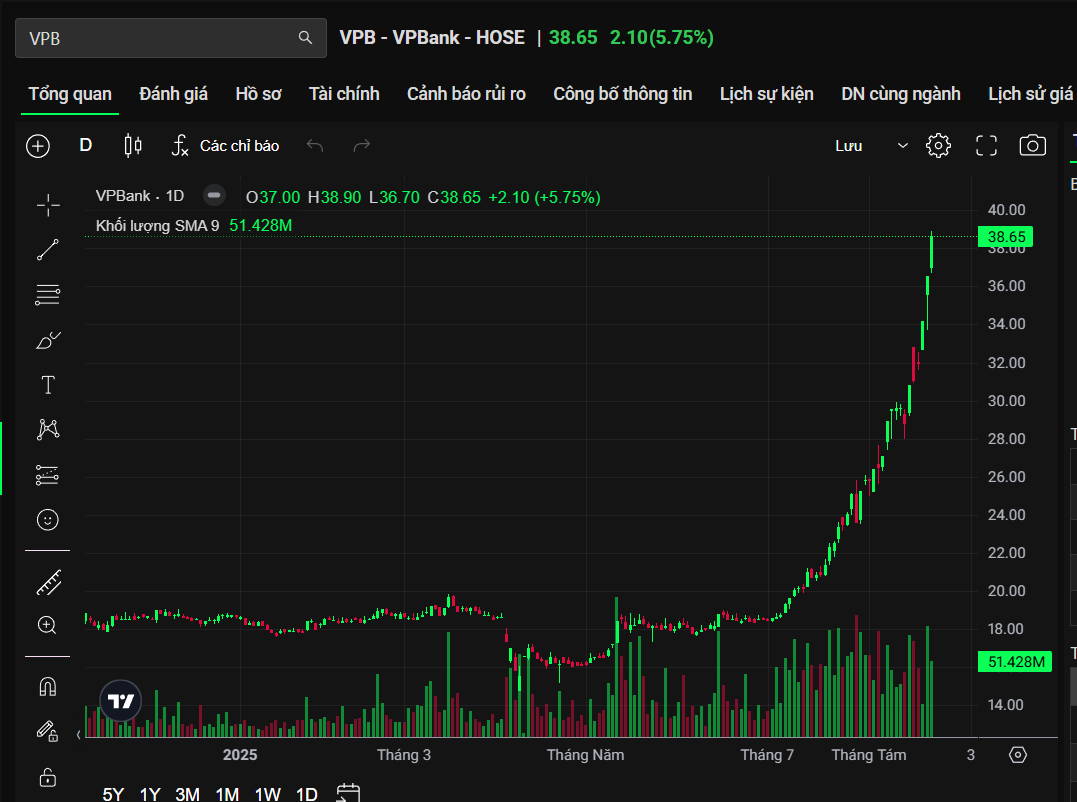Click the Lưu save layout button

click(849, 146)
